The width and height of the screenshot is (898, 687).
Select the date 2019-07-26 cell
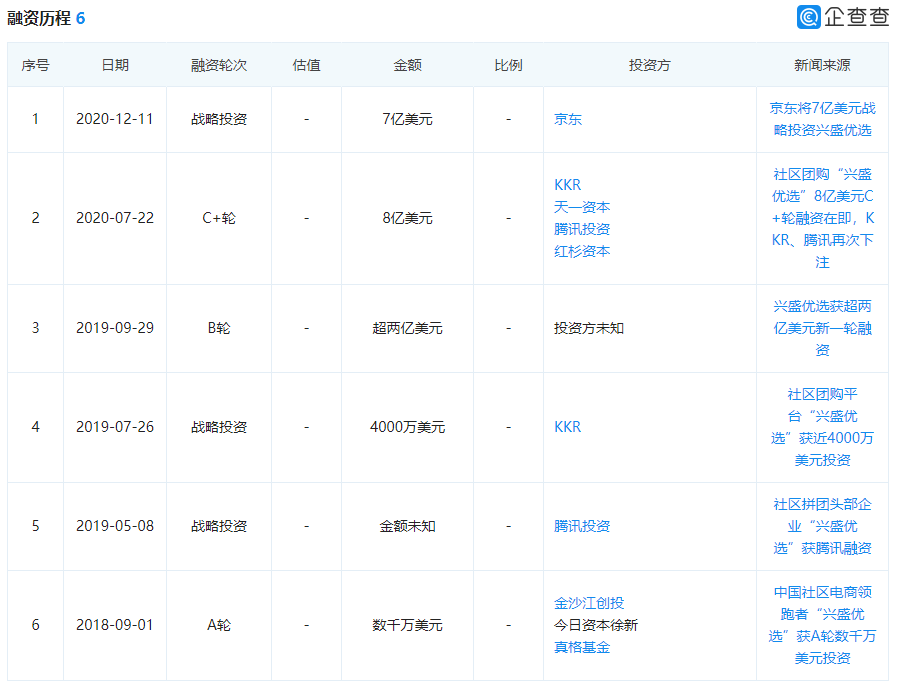click(x=115, y=427)
